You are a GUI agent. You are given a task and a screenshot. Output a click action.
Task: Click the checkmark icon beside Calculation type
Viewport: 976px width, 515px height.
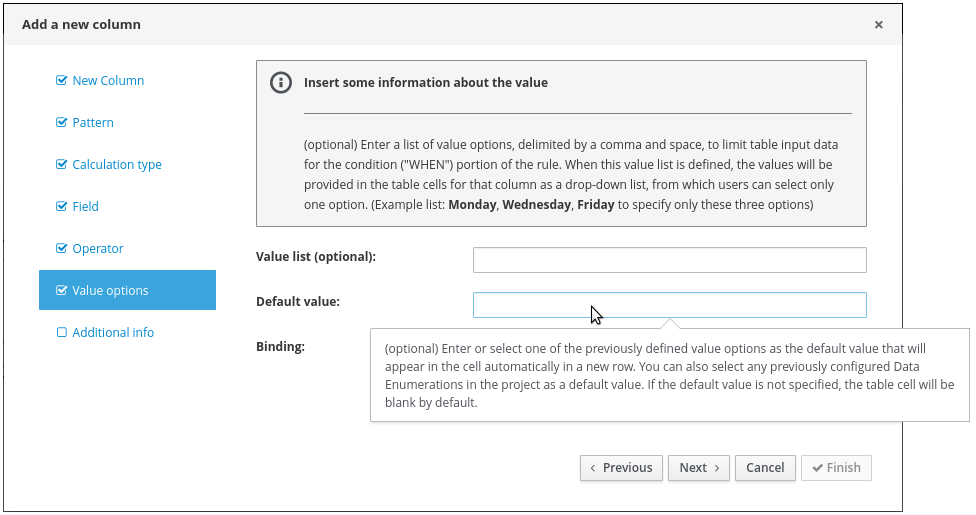click(62, 165)
